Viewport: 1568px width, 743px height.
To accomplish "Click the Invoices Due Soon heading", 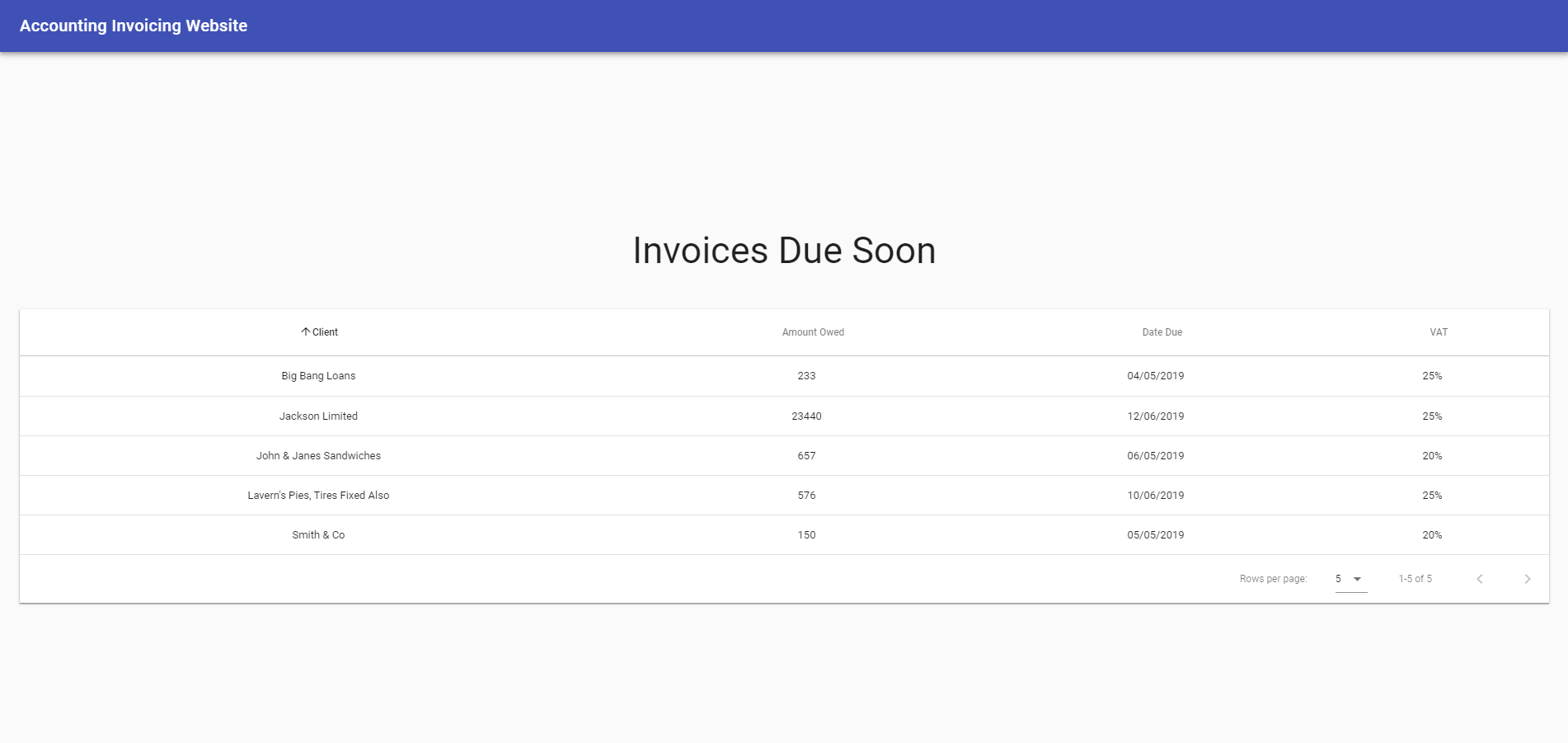I will point(784,251).
